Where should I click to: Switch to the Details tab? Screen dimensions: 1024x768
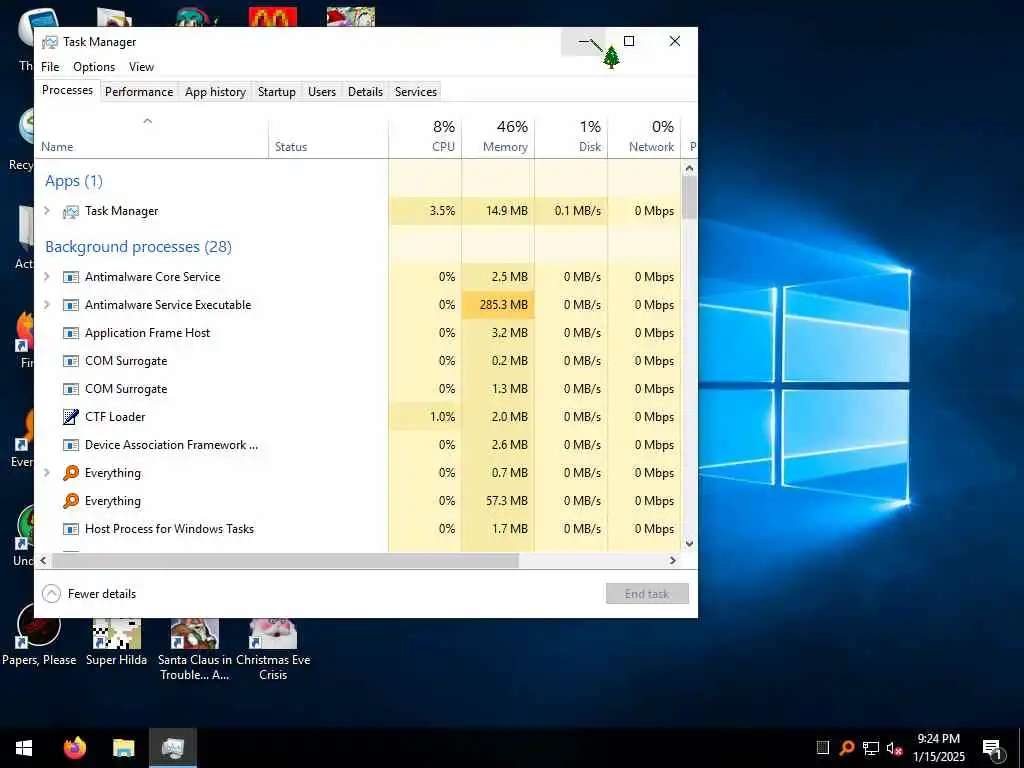coord(365,92)
